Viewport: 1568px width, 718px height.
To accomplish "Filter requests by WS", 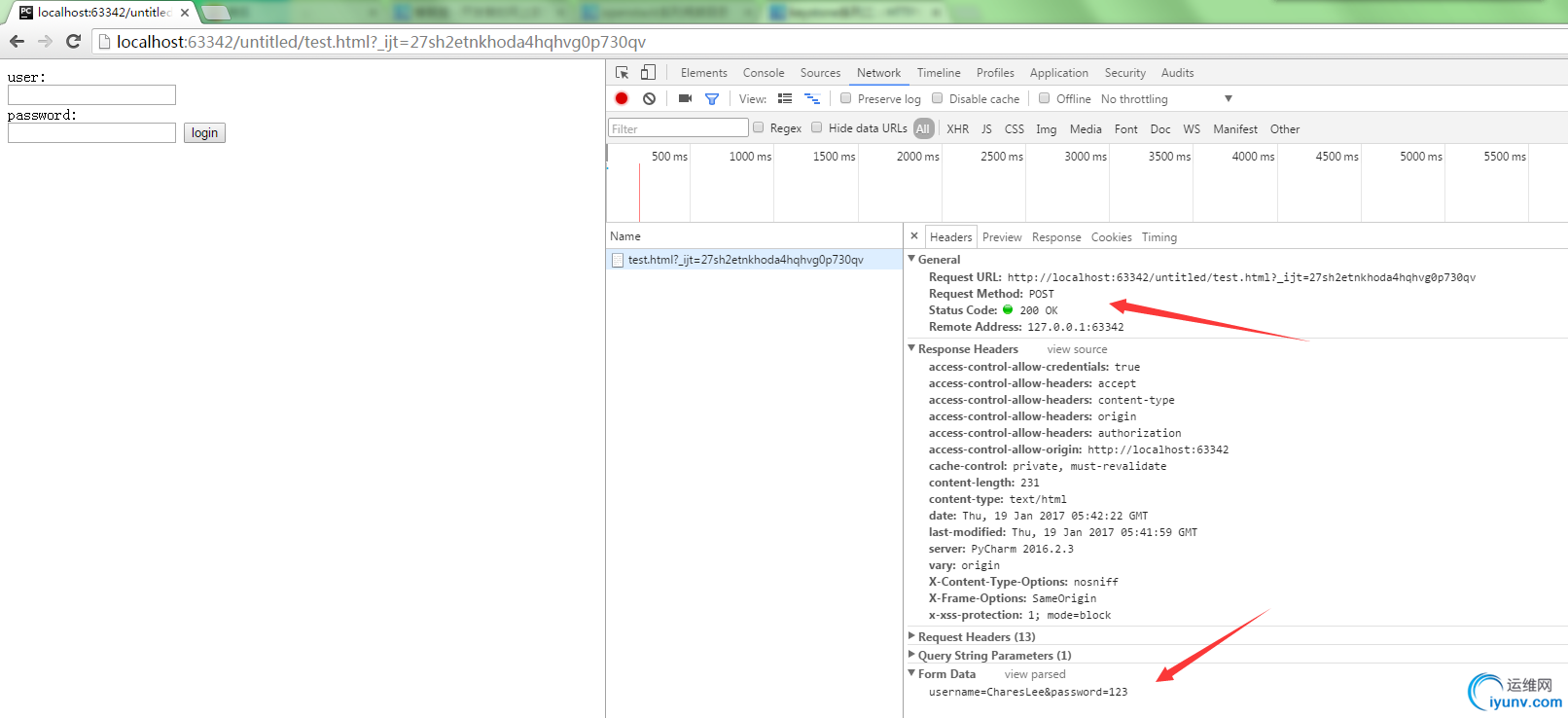I will tap(1192, 128).
